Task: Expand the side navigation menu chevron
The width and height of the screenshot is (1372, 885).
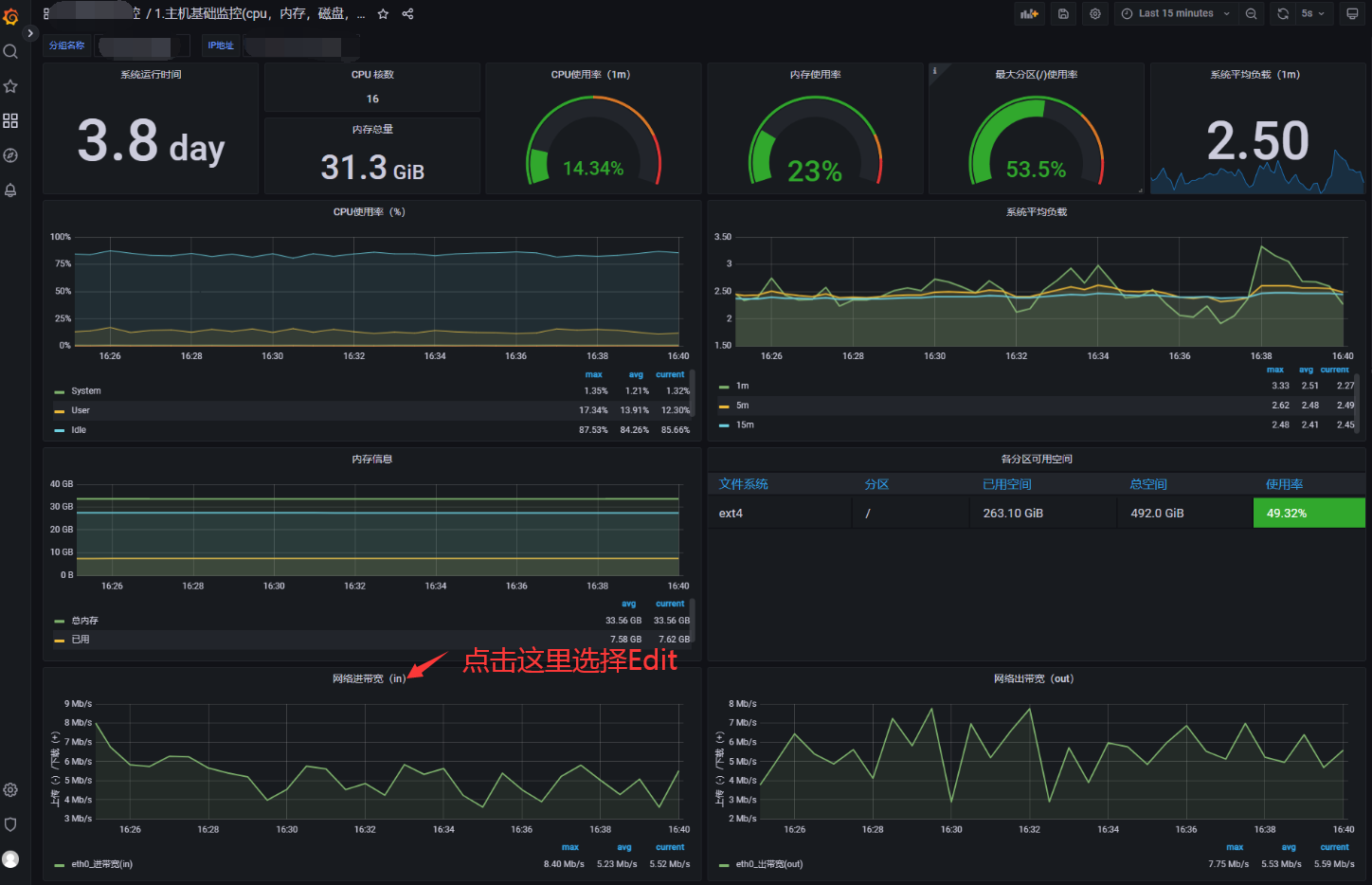Action: (x=30, y=33)
